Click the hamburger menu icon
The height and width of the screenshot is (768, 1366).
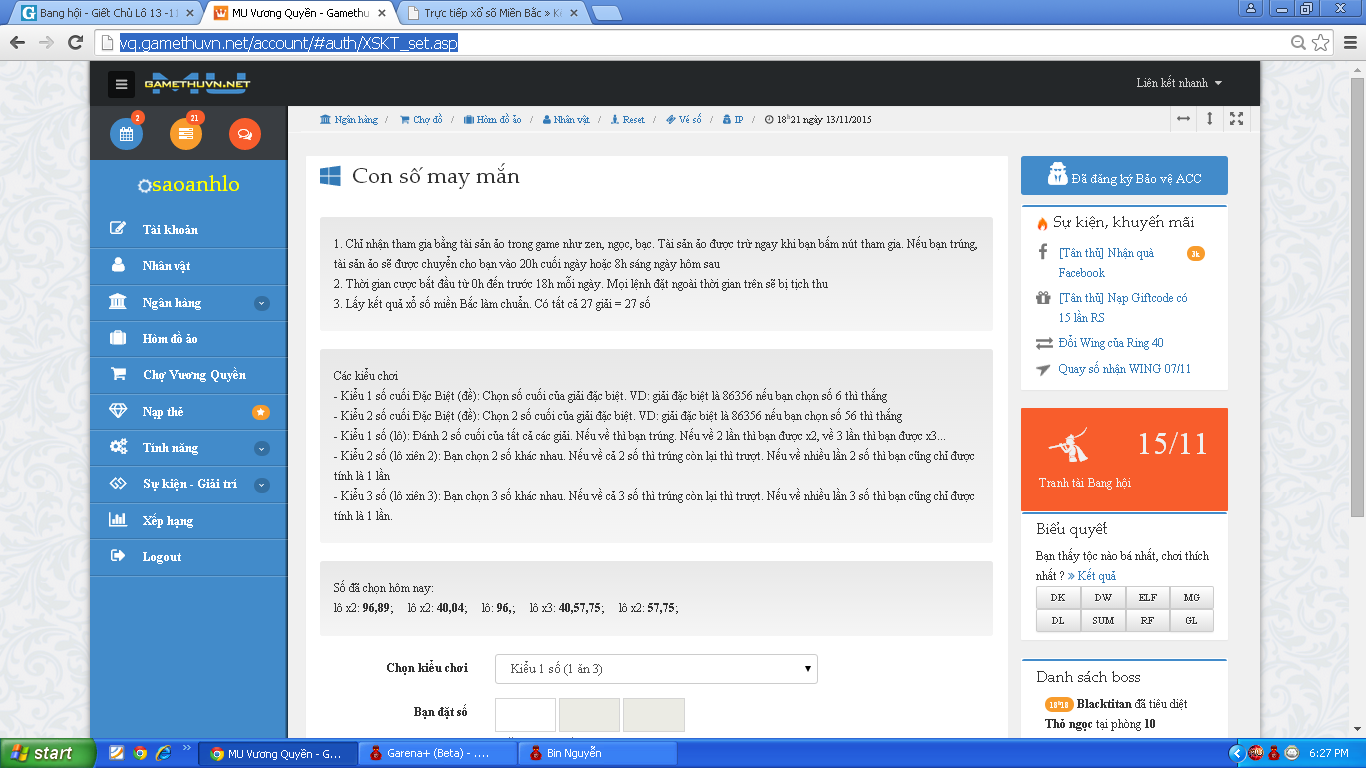click(x=121, y=84)
